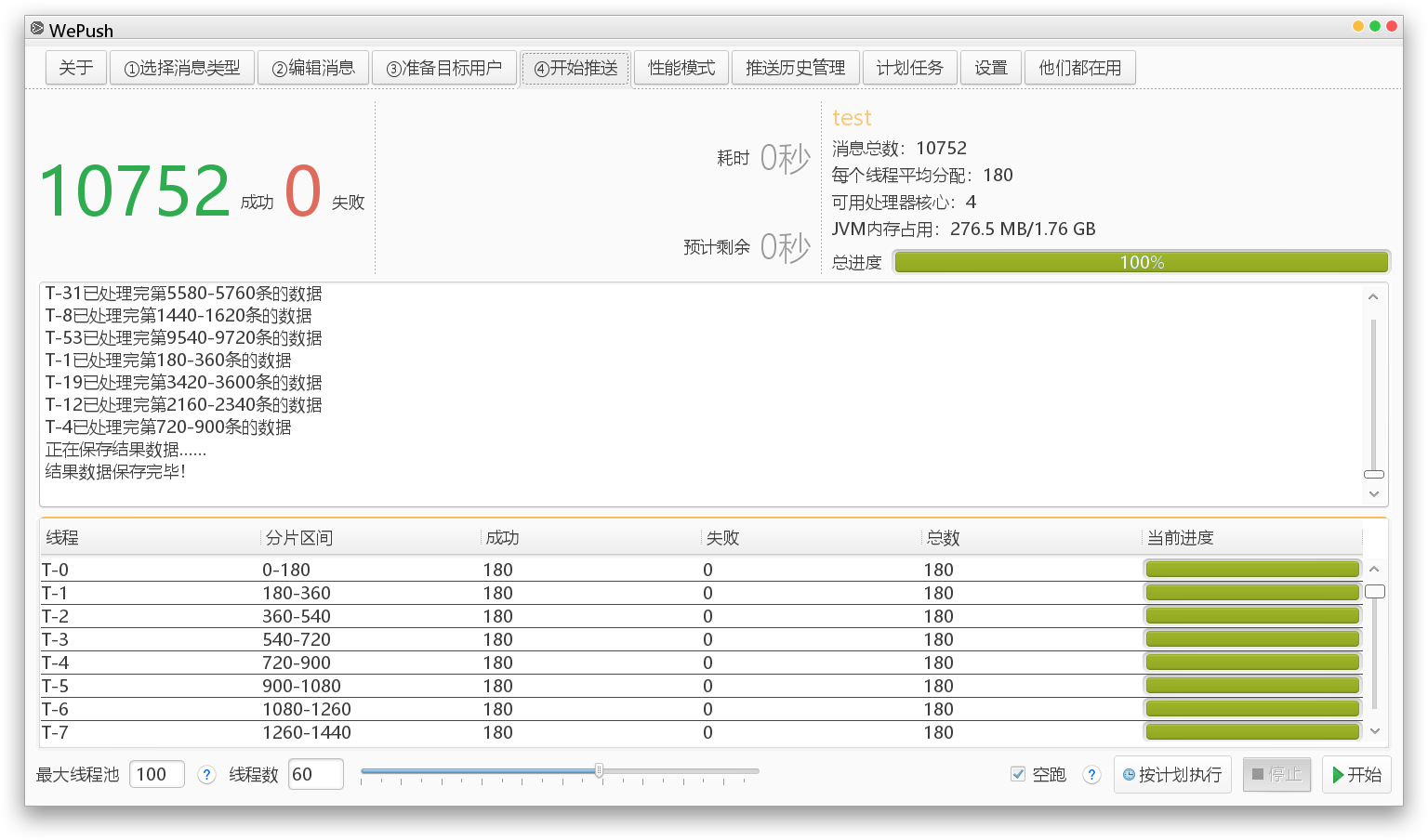Click the 线程 column header
The width and height of the screenshot is (1428, 840).
point(150,538)
